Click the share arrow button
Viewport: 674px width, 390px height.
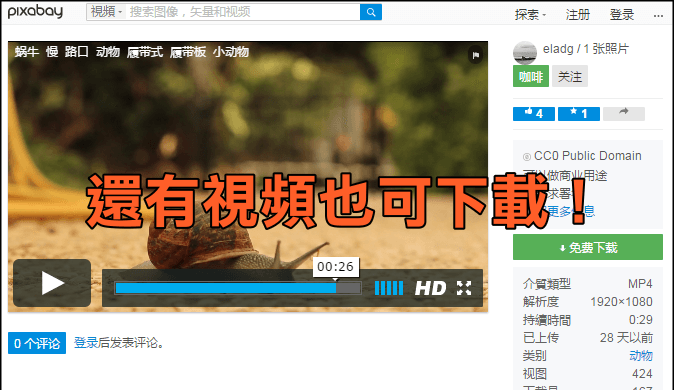point(624,114)
